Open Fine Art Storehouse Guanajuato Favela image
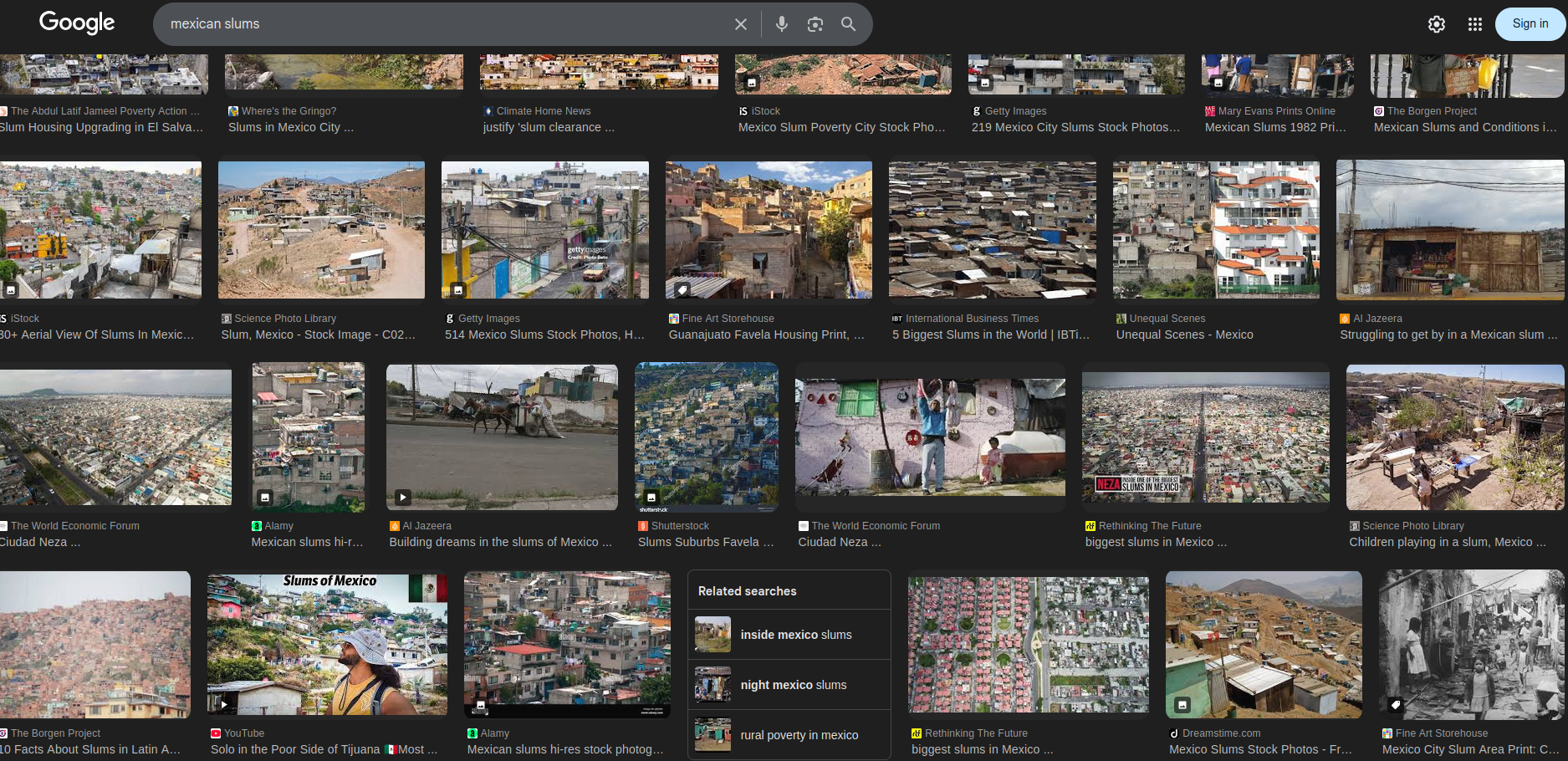The image size is (1568, 761). [769, 230]
